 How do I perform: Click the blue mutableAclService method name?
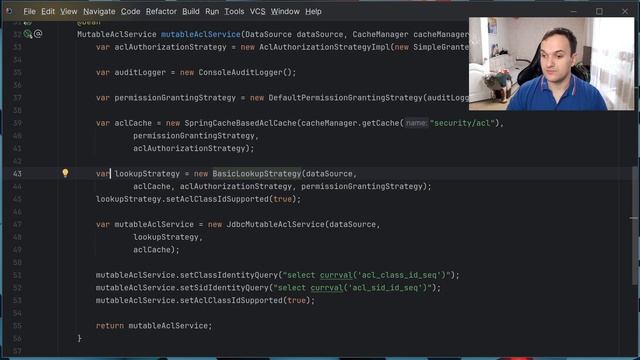(201, 34)
